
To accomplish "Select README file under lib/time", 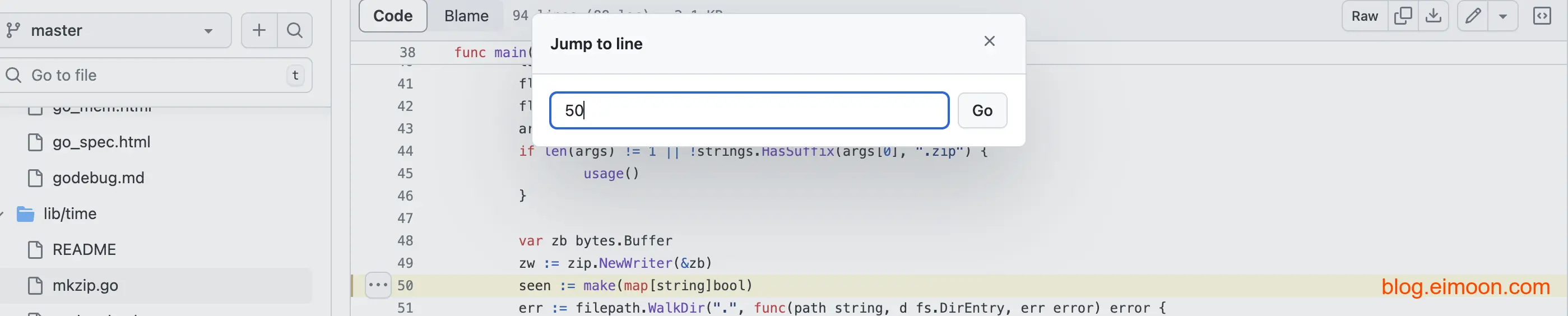I will 84,250.
